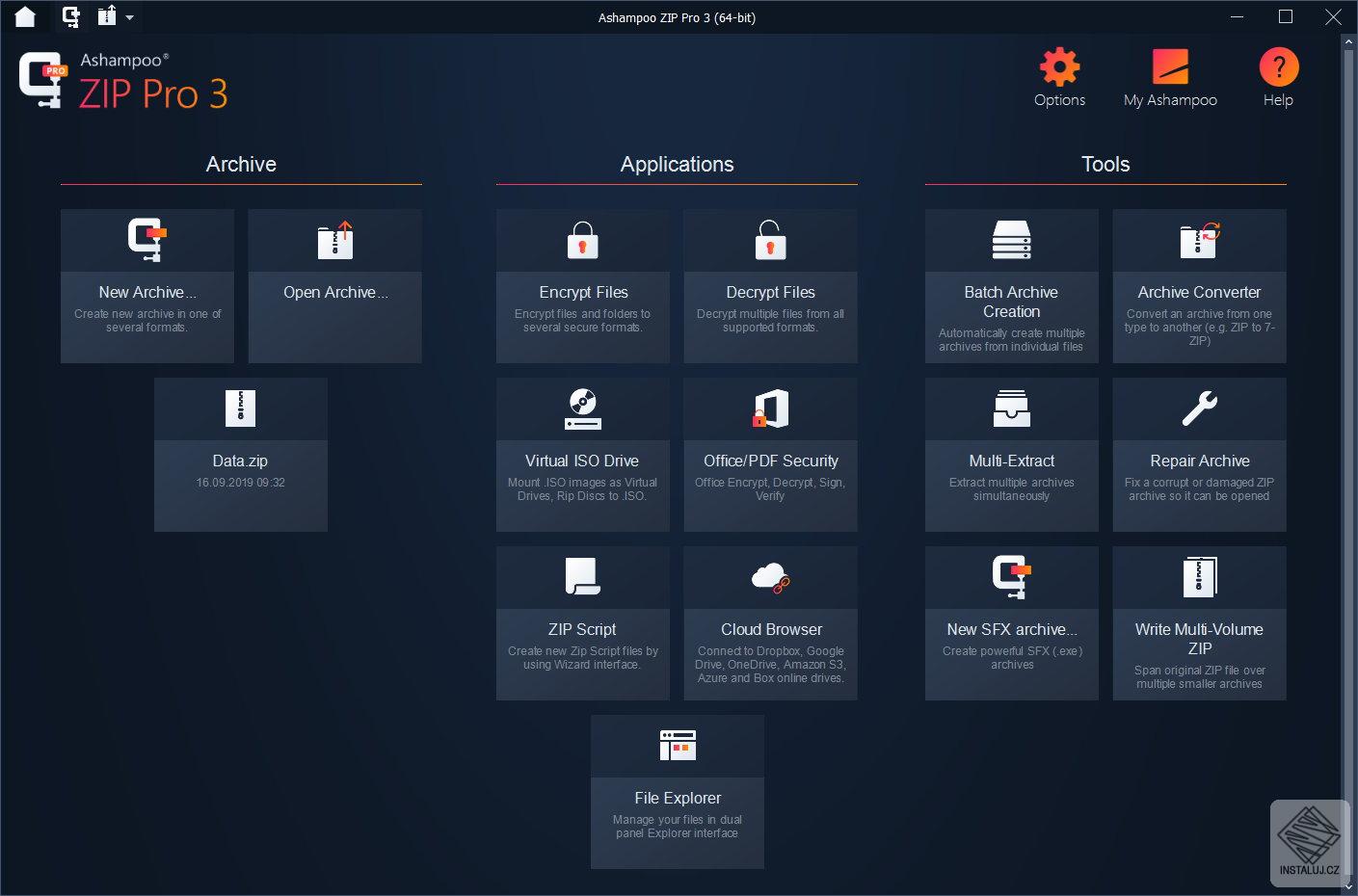This screenshot has width=1358, height=896.
Task: Click the 'Archive Converter' label
Action: tap(1199, 292)
